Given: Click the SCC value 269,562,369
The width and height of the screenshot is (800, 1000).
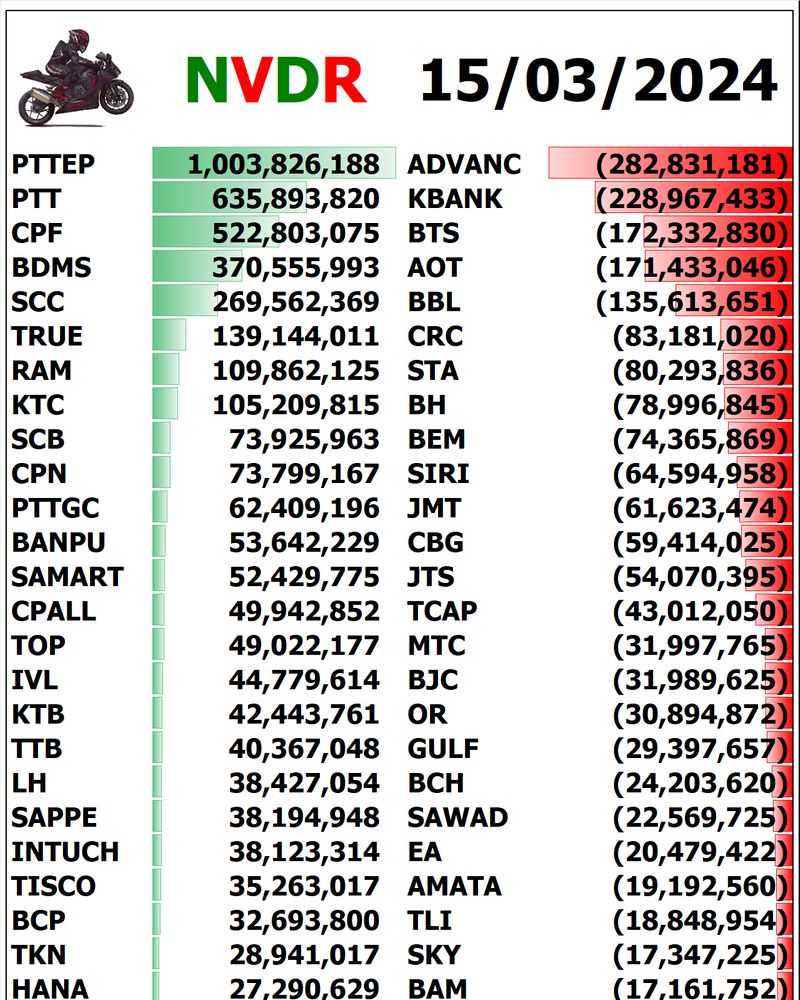Looking at the screenshot, I should pyautogui.click(x=295, y=302).
